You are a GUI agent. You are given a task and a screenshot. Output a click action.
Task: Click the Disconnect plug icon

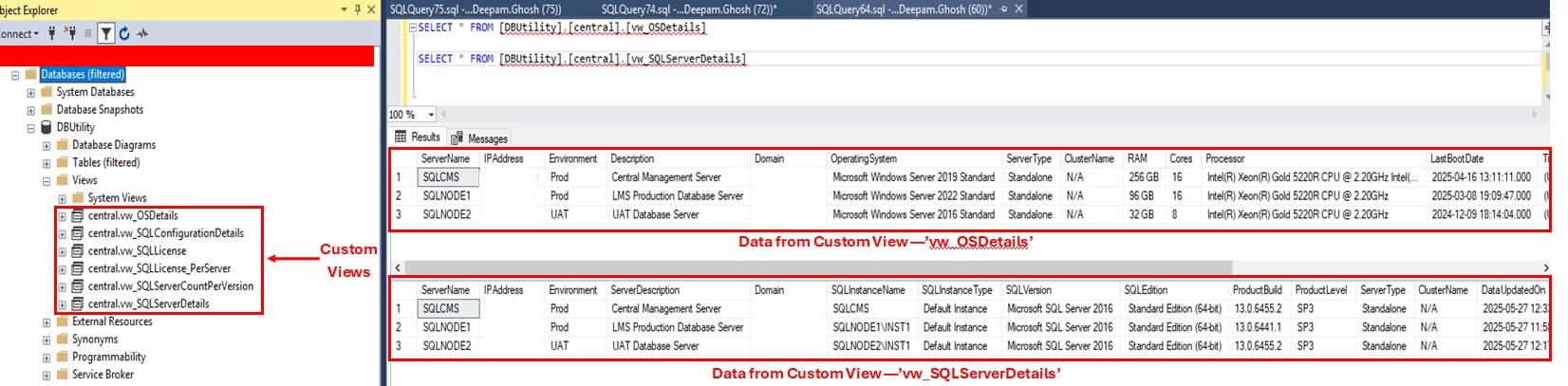coord(70,33)
